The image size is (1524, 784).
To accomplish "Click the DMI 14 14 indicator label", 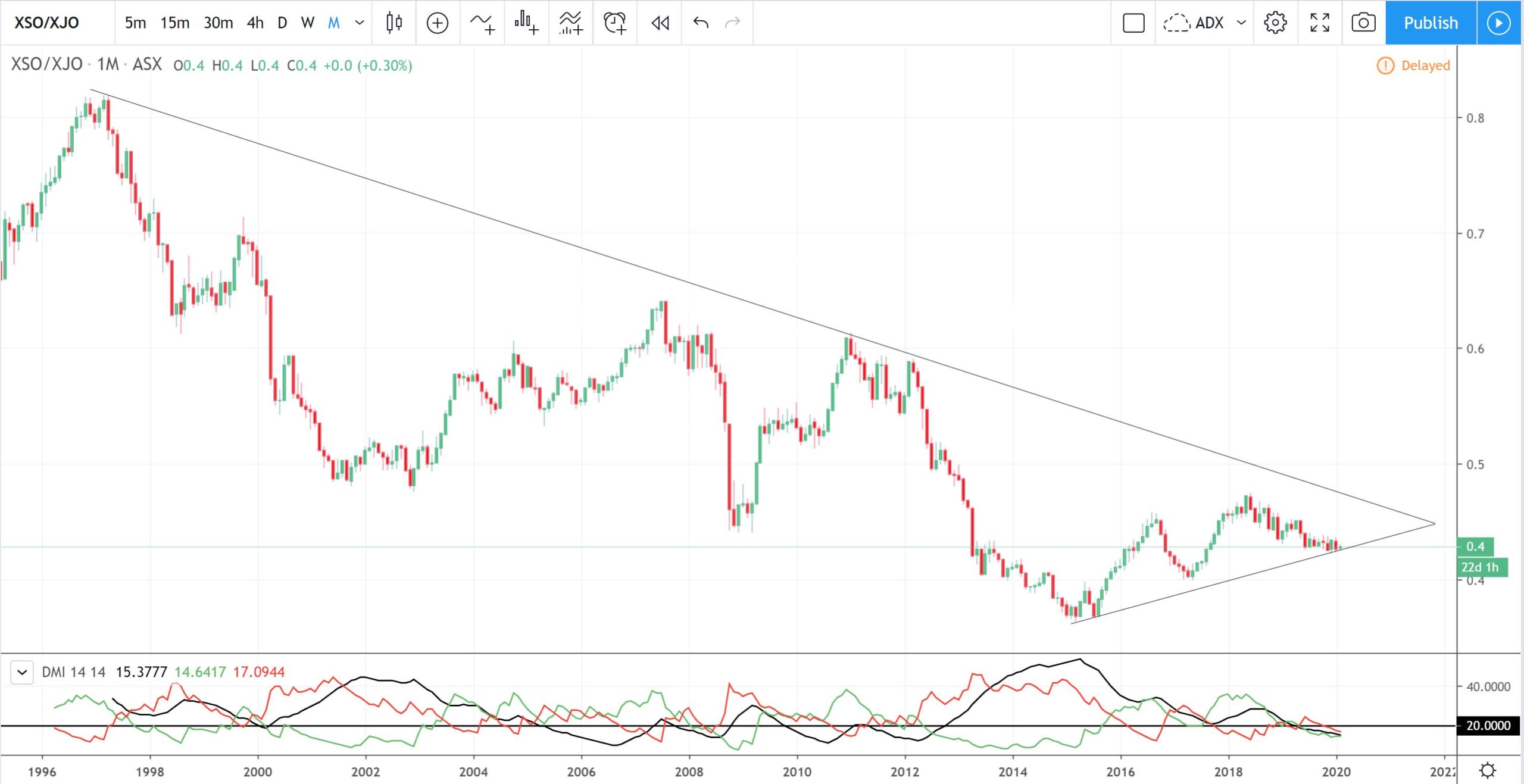I will point(73,672).
